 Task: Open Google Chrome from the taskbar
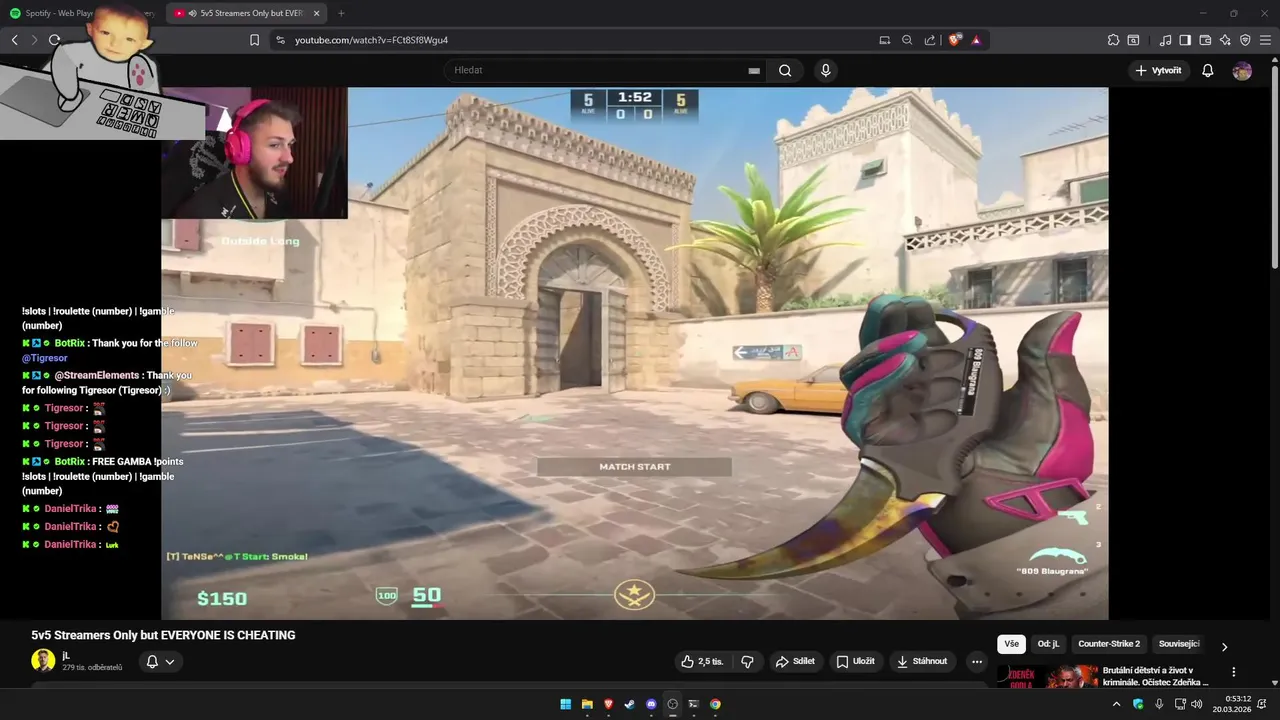point(715,704)
